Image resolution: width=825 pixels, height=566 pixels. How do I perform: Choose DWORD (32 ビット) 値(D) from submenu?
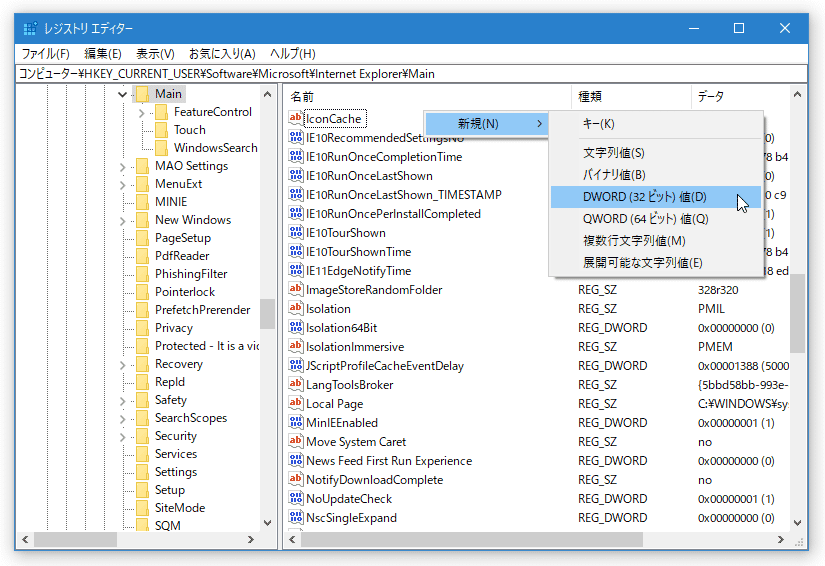point(656,197)
